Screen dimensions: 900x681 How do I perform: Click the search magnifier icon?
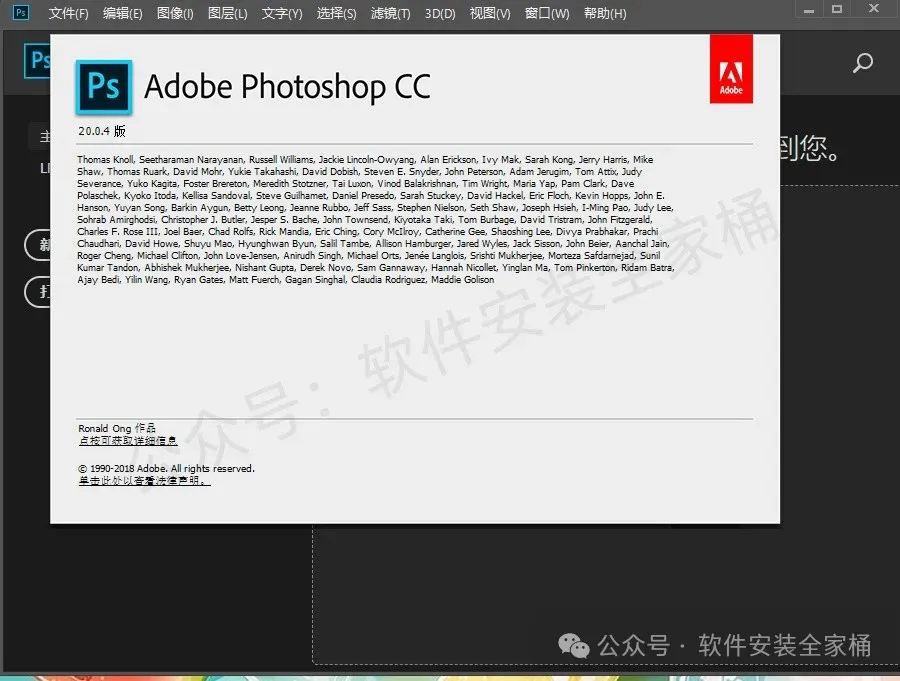(x=863, y=63)
